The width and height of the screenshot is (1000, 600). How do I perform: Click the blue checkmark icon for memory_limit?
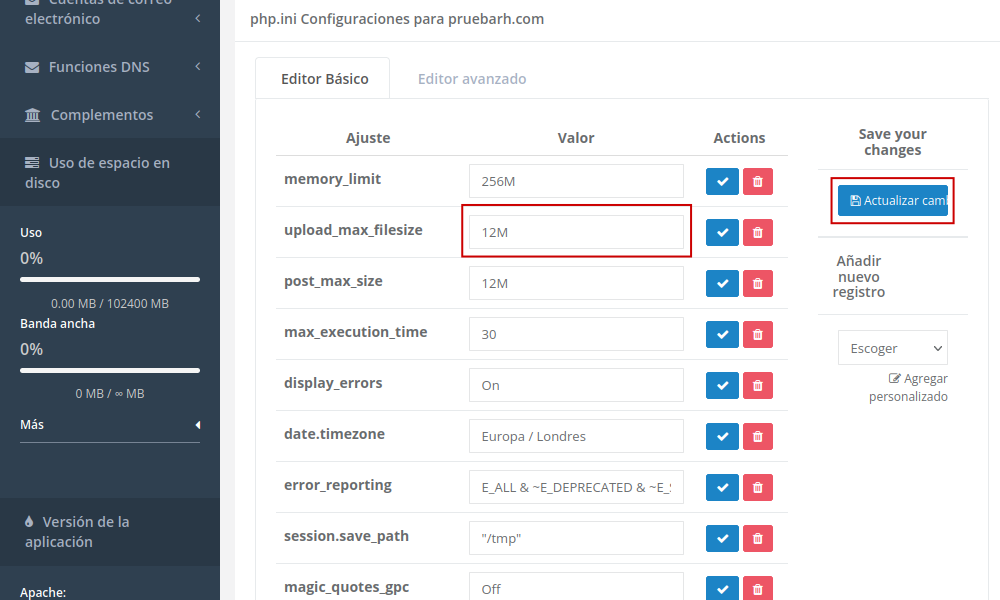(722, 181)
